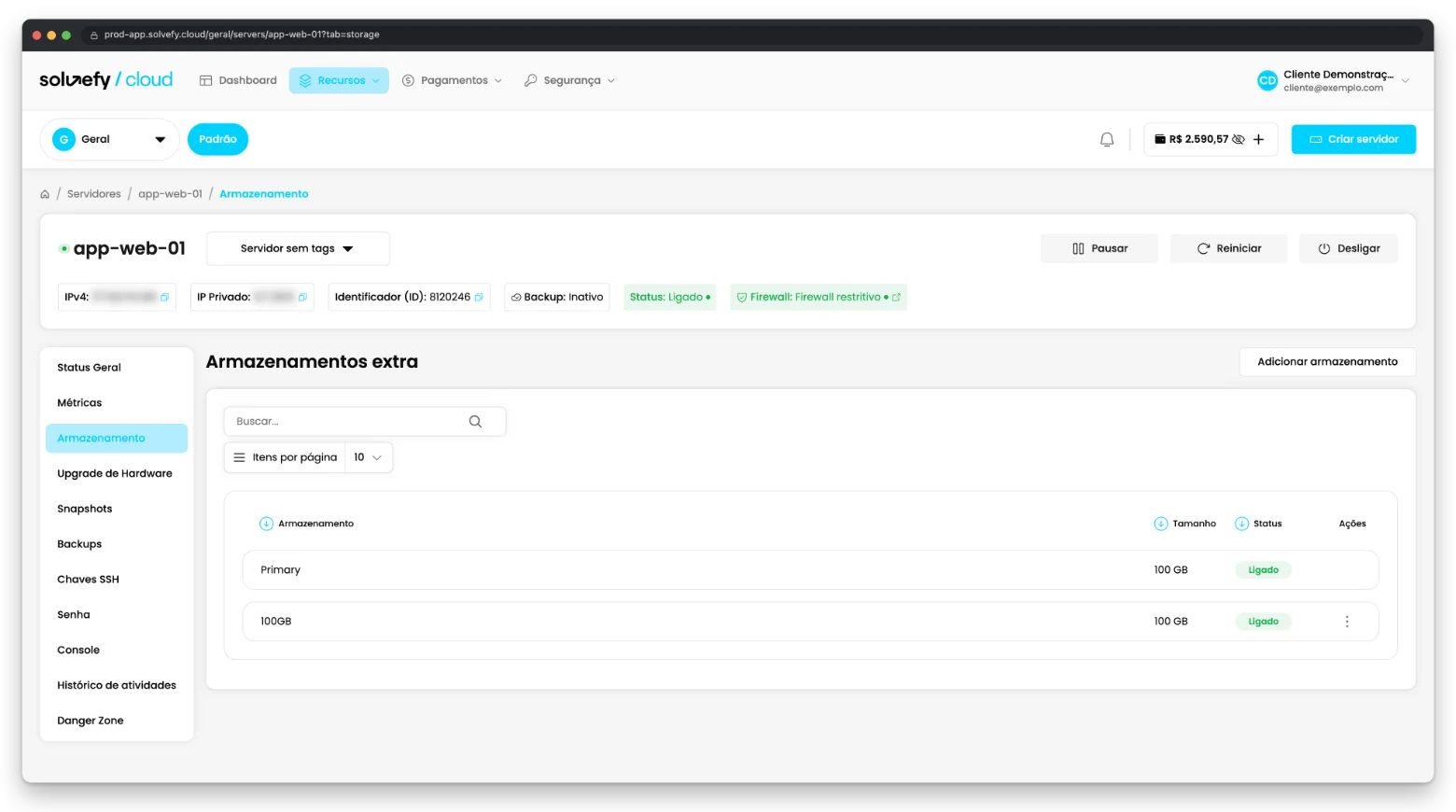
Task: Click the Primary storage row
Action: 810,569
